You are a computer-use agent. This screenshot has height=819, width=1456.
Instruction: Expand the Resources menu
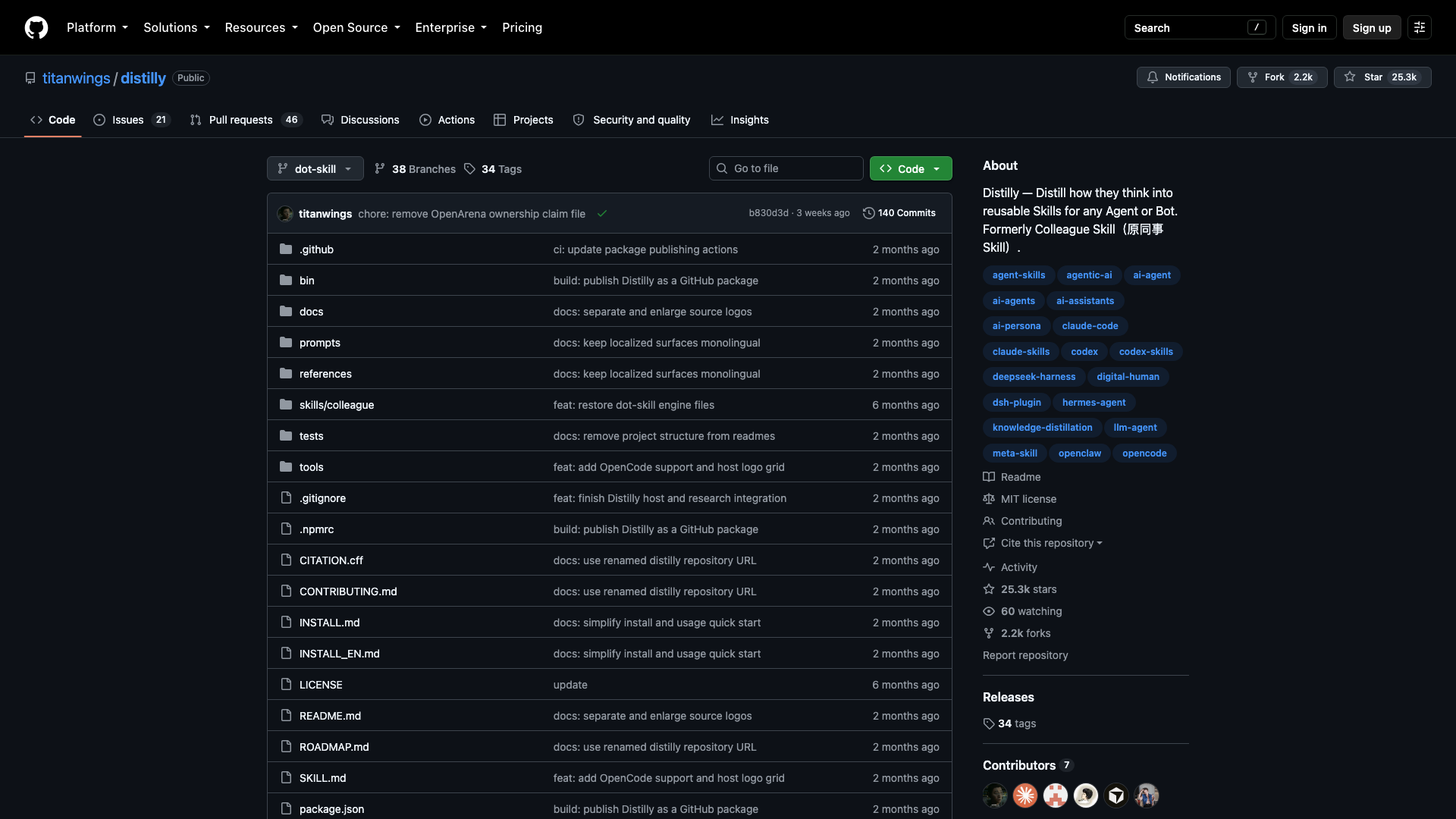pyautogui.click(x=262, y=27)
